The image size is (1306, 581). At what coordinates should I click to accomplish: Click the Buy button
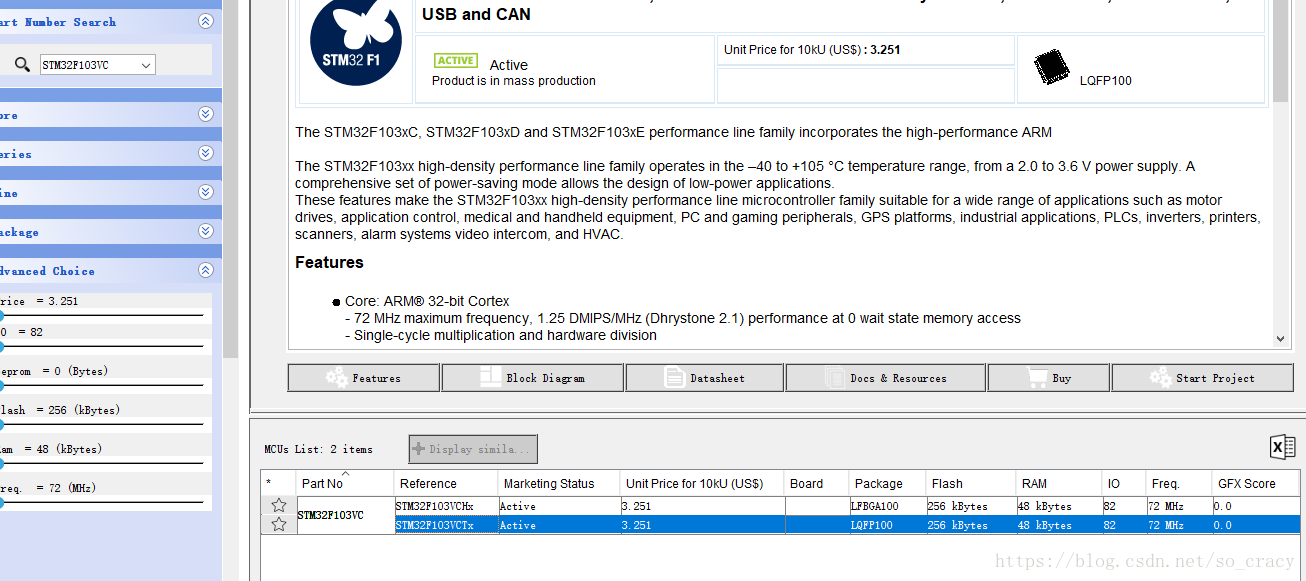(1049, 378)
